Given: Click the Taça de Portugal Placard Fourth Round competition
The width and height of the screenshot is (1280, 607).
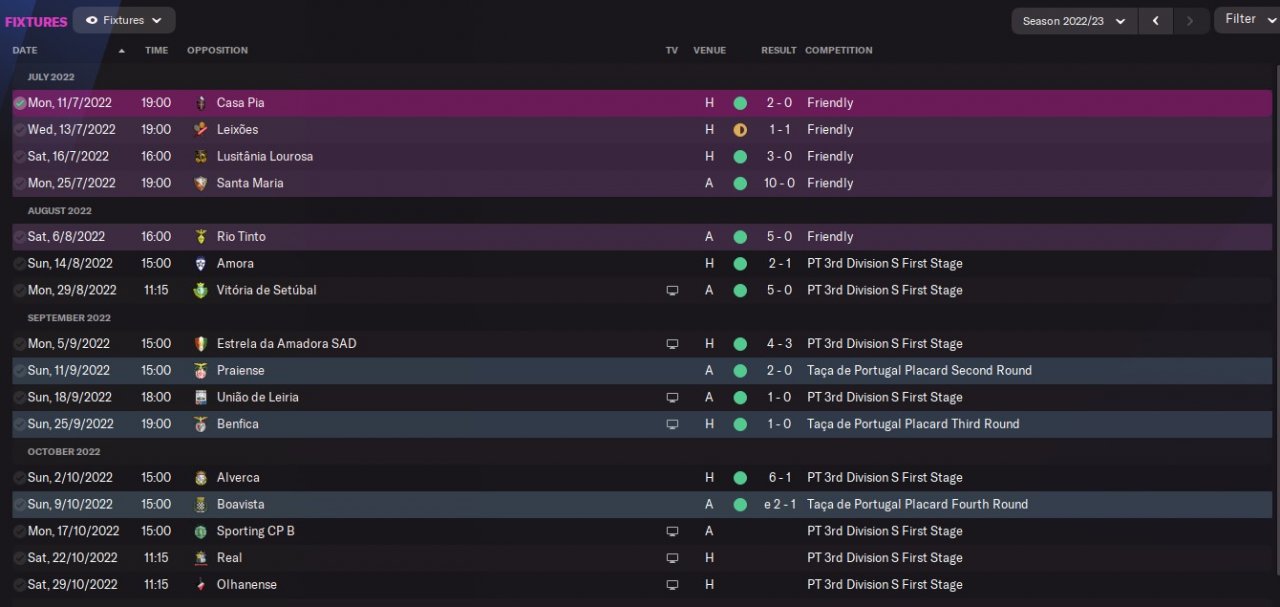Looking at the screenshot, I should click(x=917, y=504).
